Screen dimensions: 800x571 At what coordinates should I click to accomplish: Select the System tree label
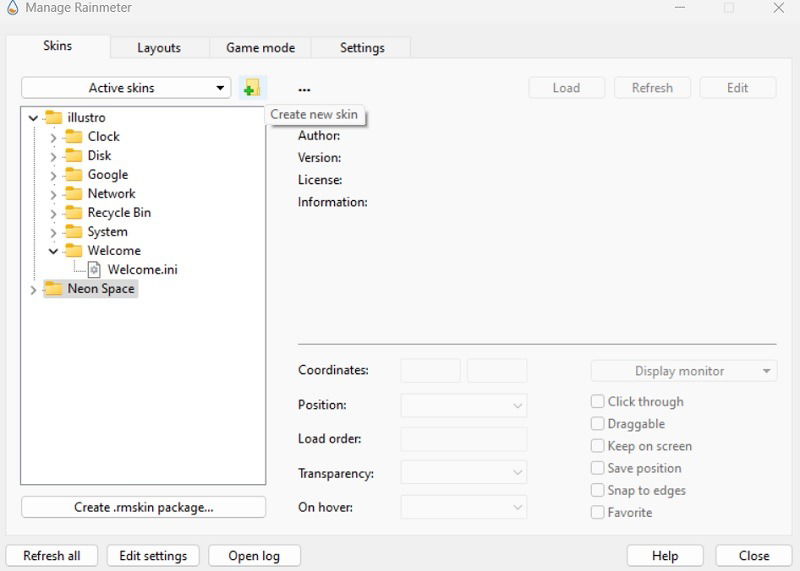[108, 232]
